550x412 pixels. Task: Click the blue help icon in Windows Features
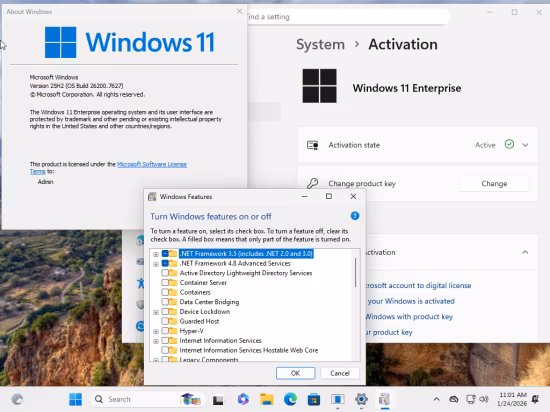pyautogui.click(x=355, y=216)
